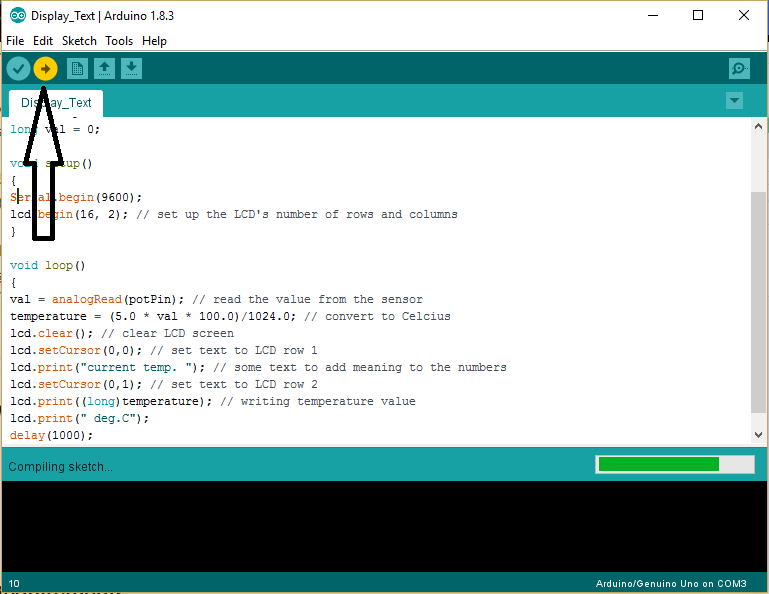Open the Sketch menu
Screen dimensions: 769x594
(79, 41)
